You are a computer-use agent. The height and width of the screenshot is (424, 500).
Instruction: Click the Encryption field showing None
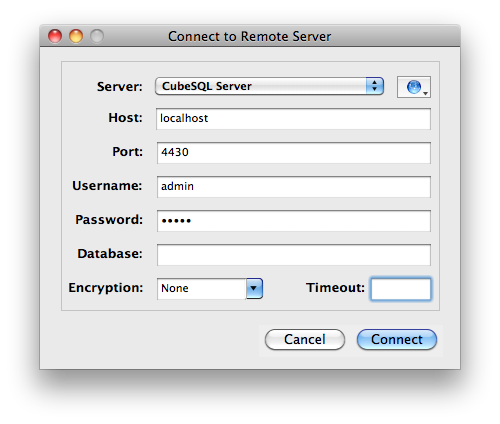[202, 288]
